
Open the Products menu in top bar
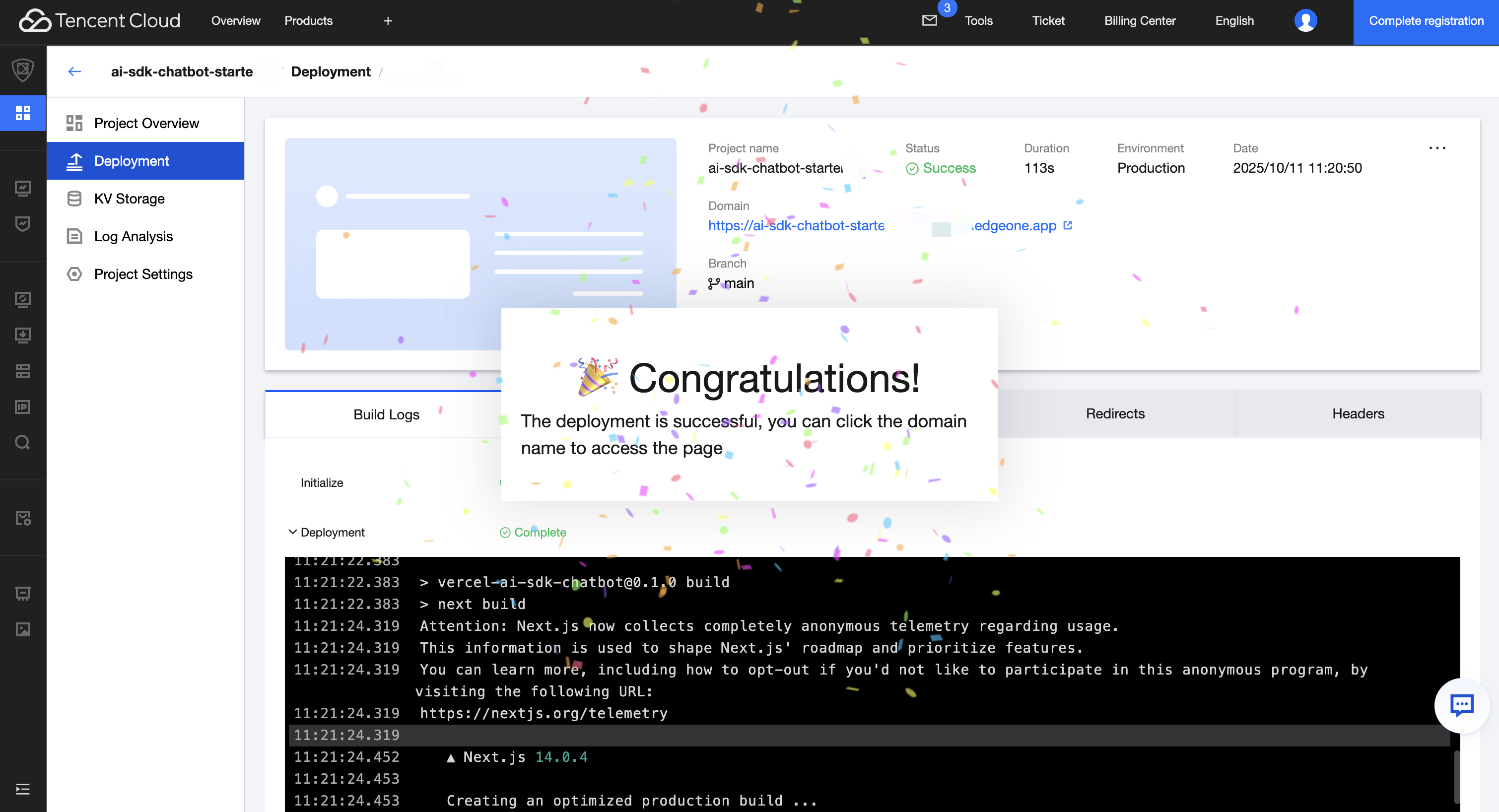click(x=308, y=21)
